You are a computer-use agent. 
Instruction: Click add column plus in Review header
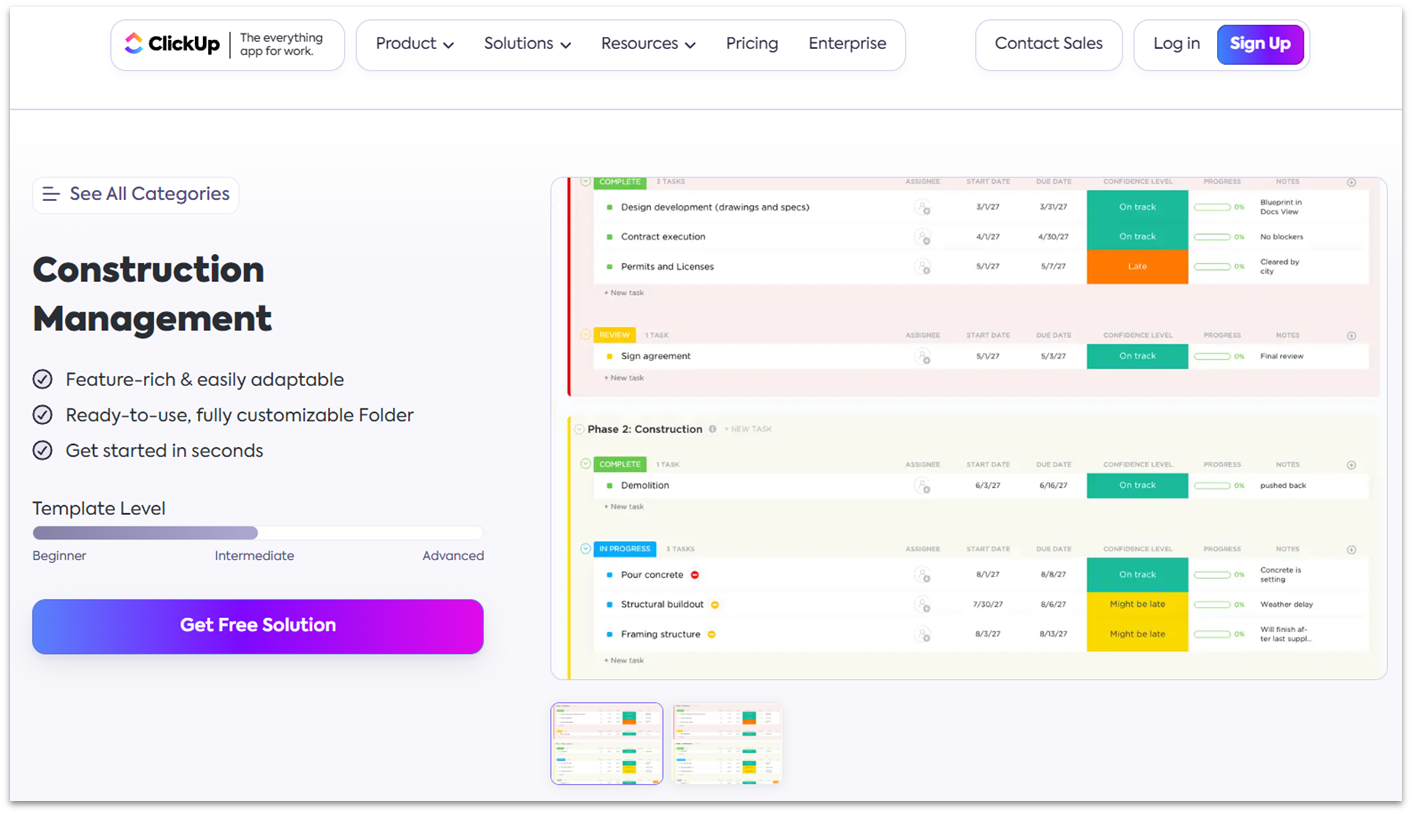[1351, 336]
